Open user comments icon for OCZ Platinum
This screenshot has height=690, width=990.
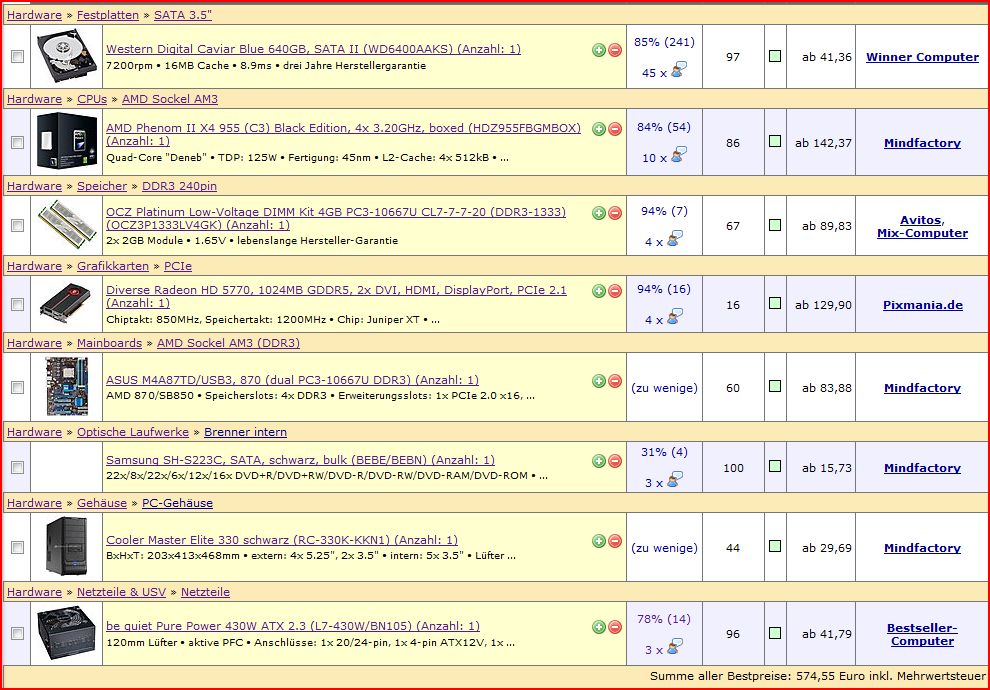point(675,239)
